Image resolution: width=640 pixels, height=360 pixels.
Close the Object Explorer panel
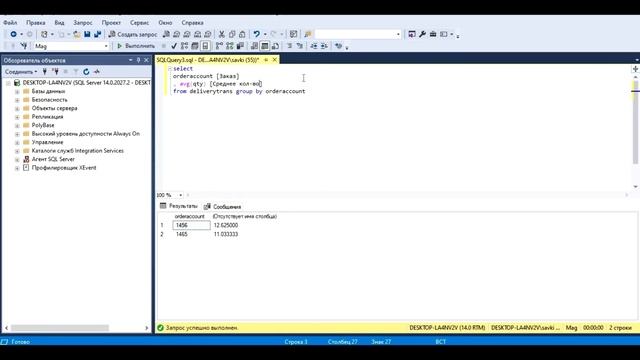[x=147, y=60]
